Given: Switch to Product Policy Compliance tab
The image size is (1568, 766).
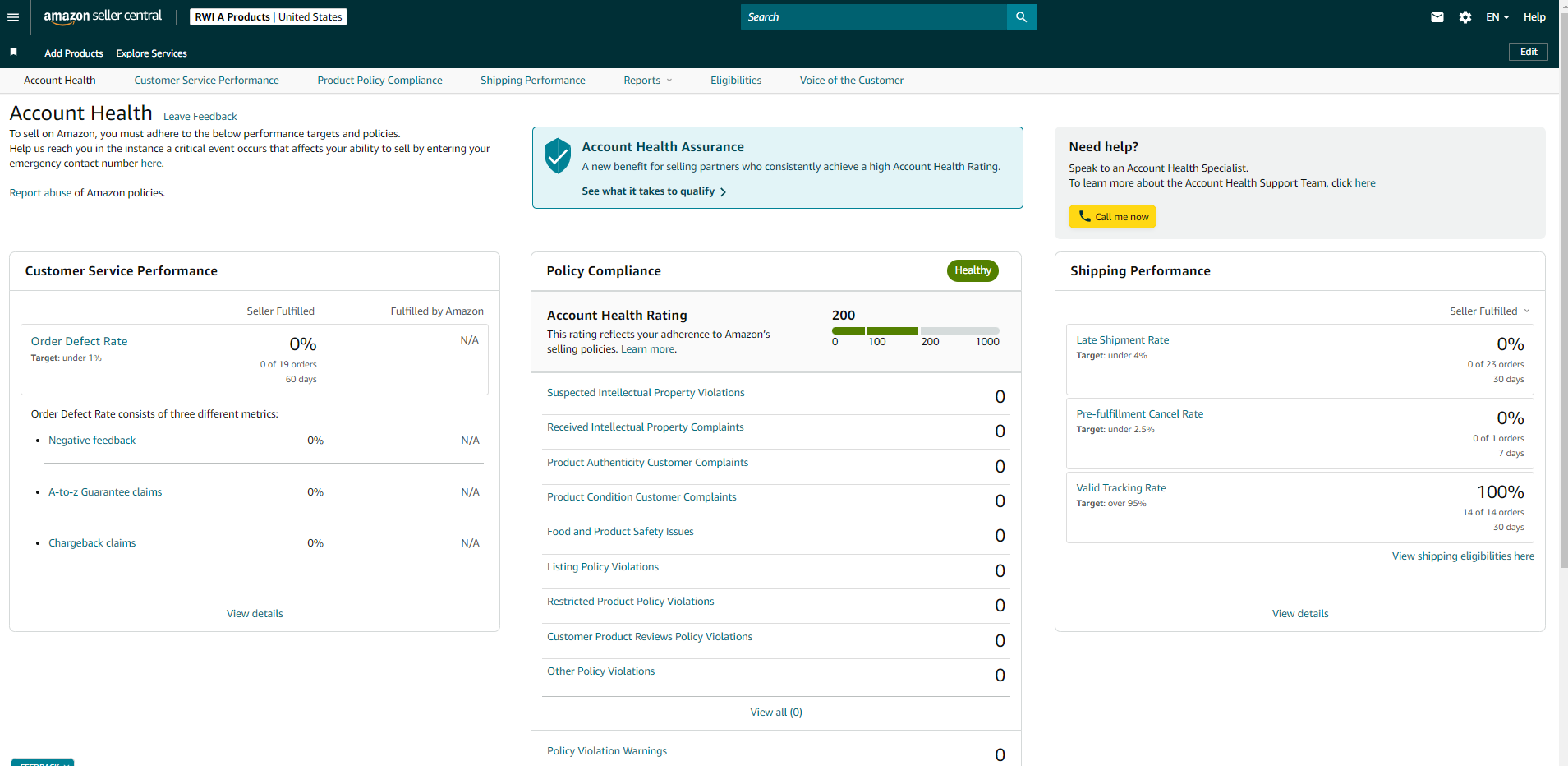Looking at the screenshot, I should [x=379, y=81].
